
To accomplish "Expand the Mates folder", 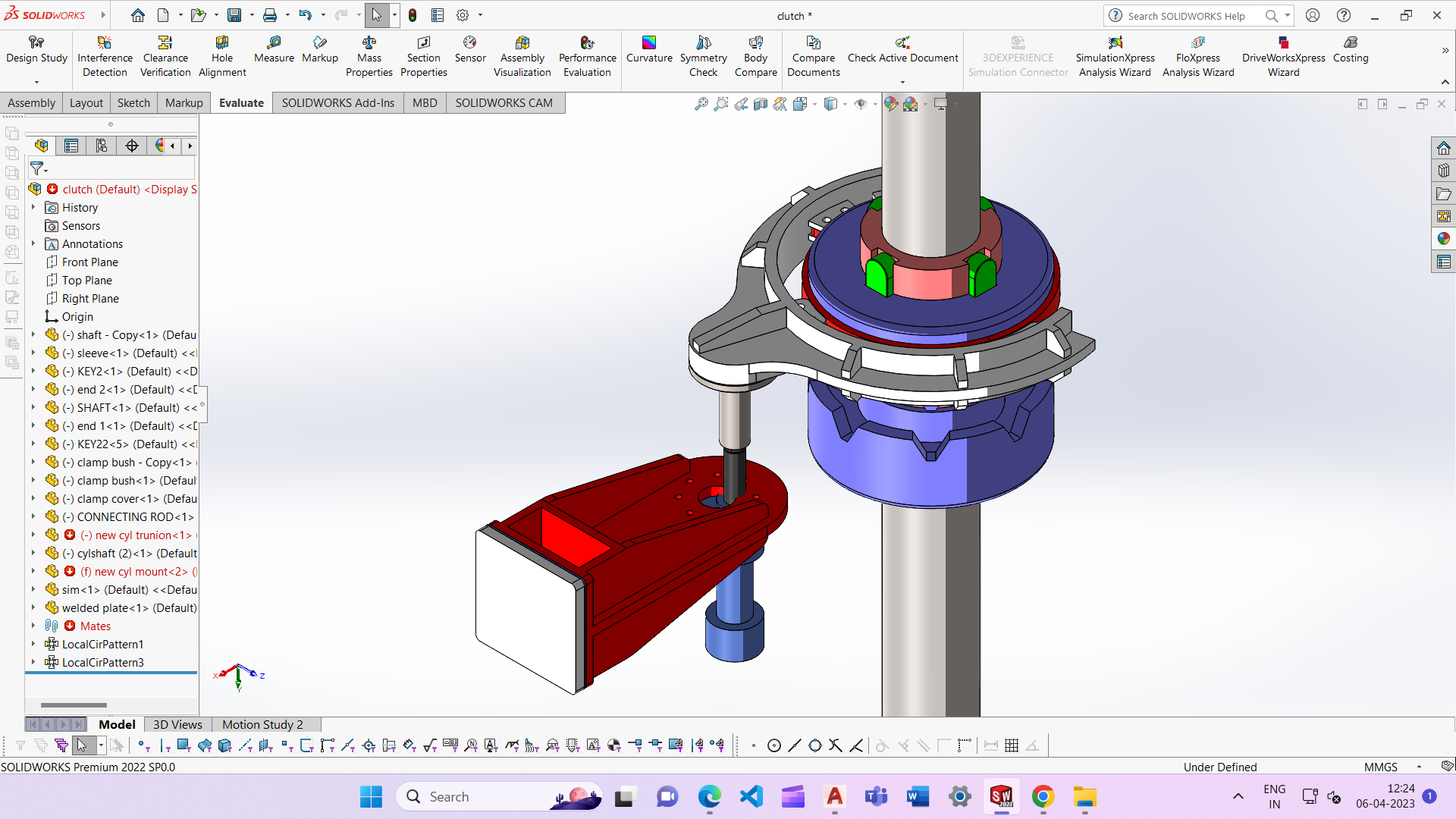I will pyautogui.click(x=33, y=626).
